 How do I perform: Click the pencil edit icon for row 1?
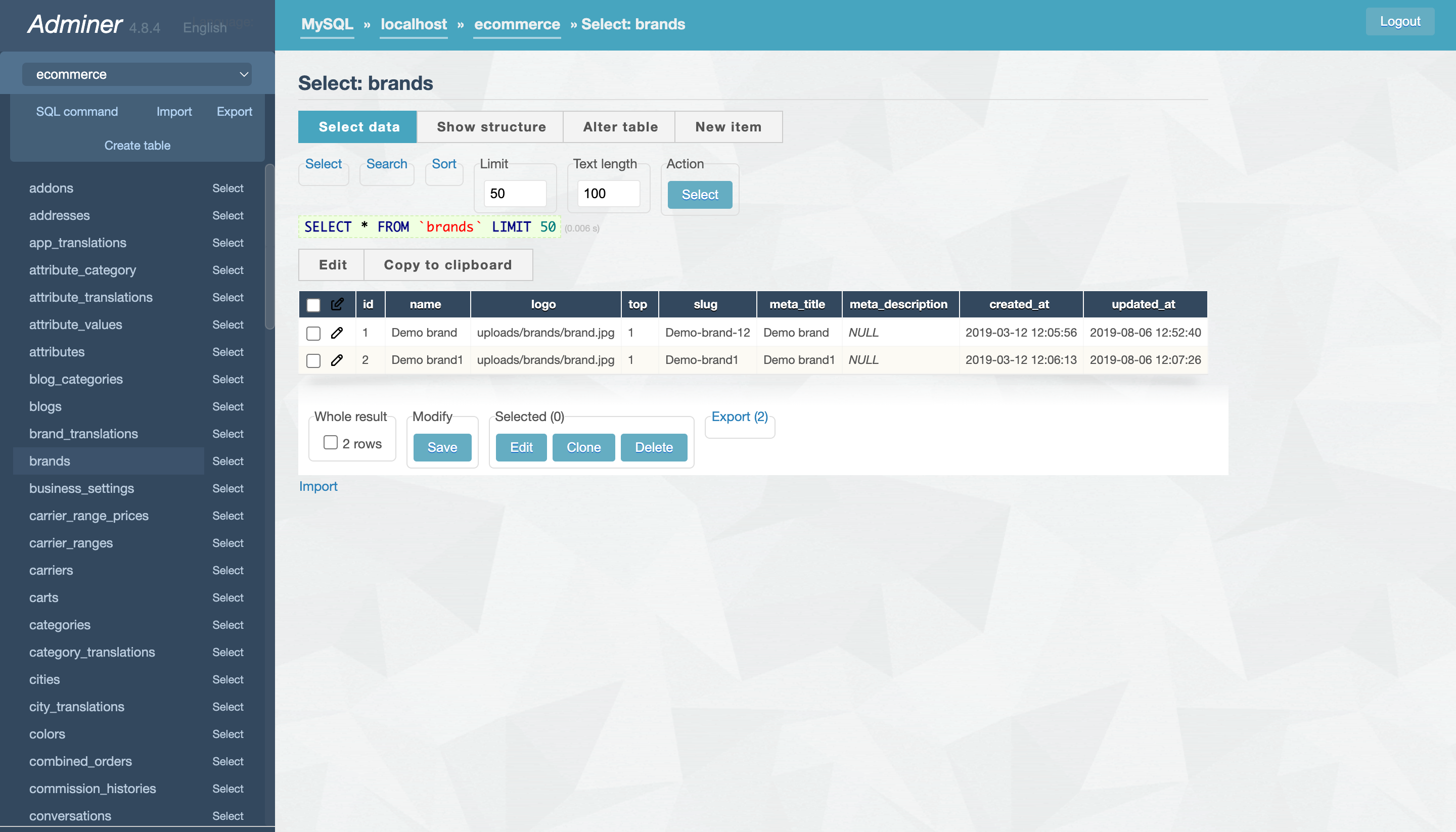pos(337,333)
